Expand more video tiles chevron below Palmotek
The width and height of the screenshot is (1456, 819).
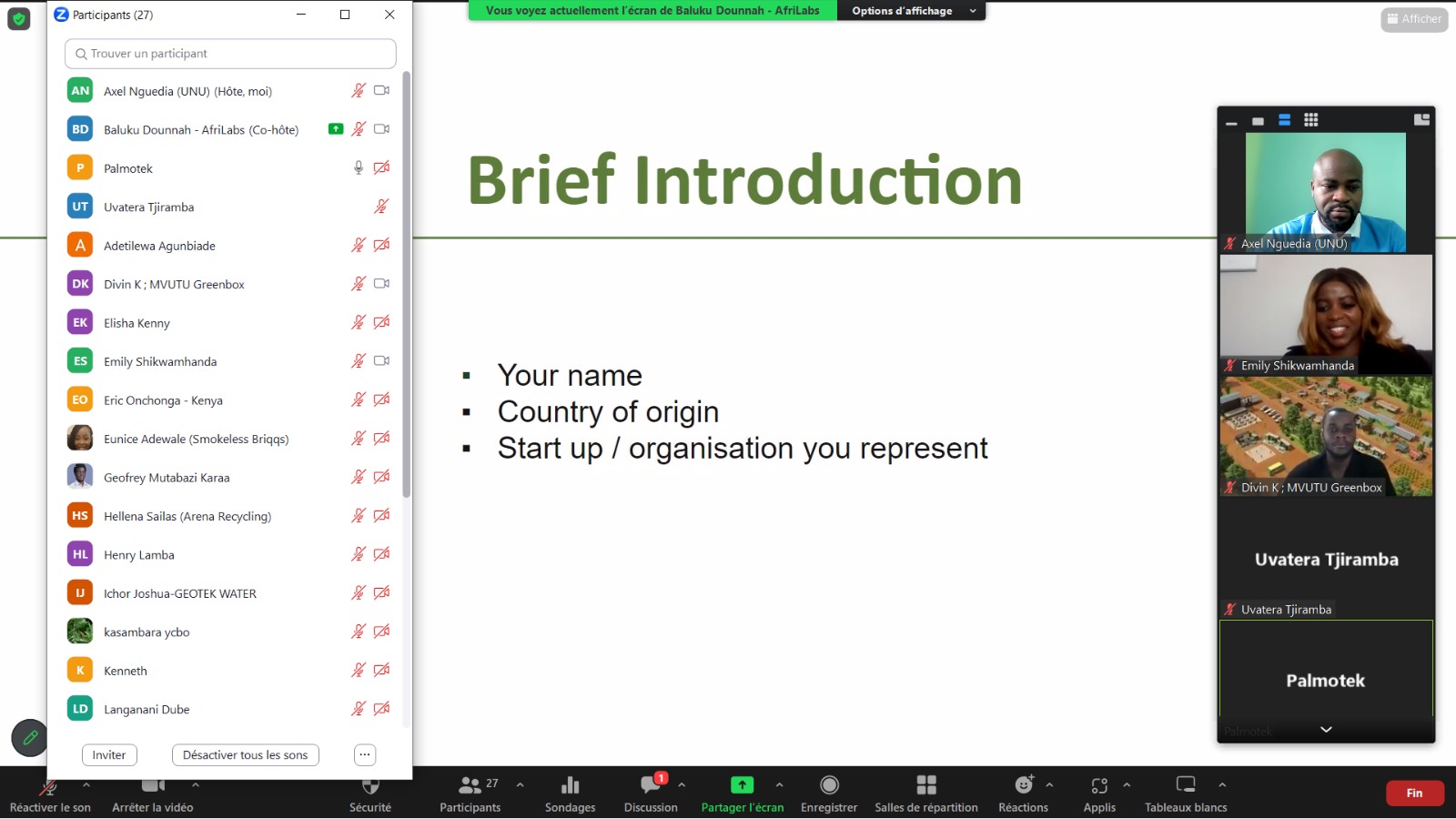(x=1326, y=730)
